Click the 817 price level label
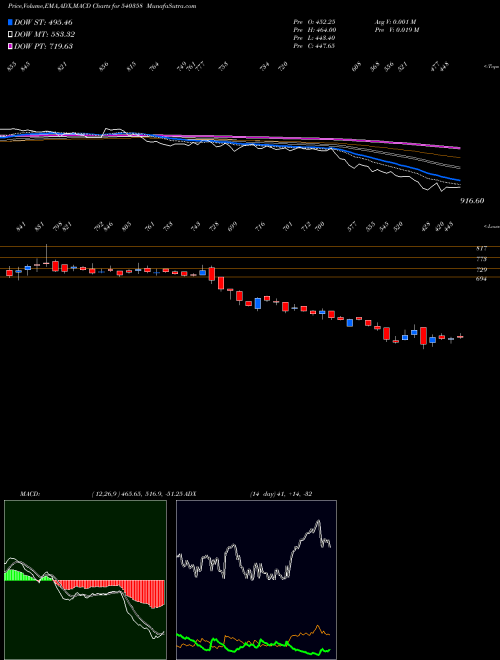The height and width of the screenshot is (660, 500). [x=482, y=249]
